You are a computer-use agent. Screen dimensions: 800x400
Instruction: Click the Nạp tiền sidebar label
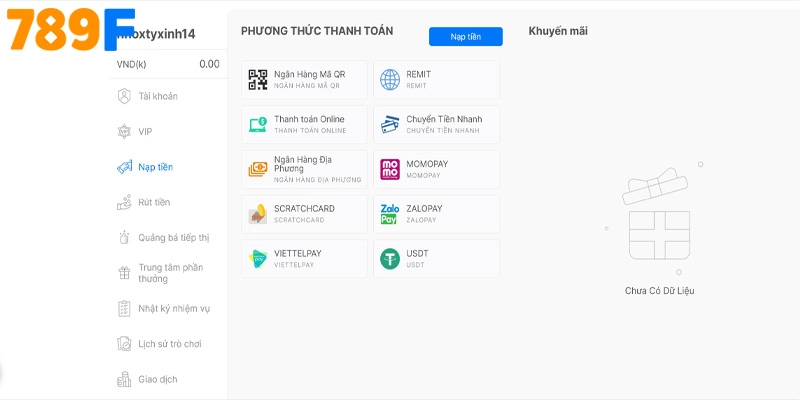156,167
